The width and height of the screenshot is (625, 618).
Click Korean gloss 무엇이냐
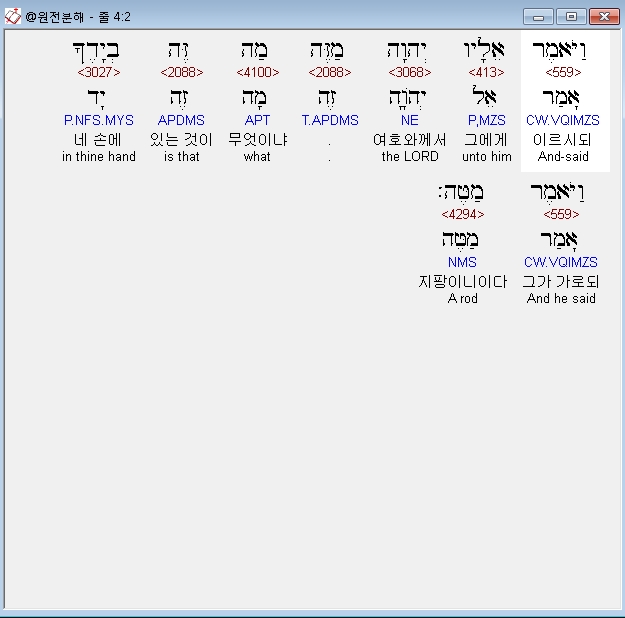[257, 140]
